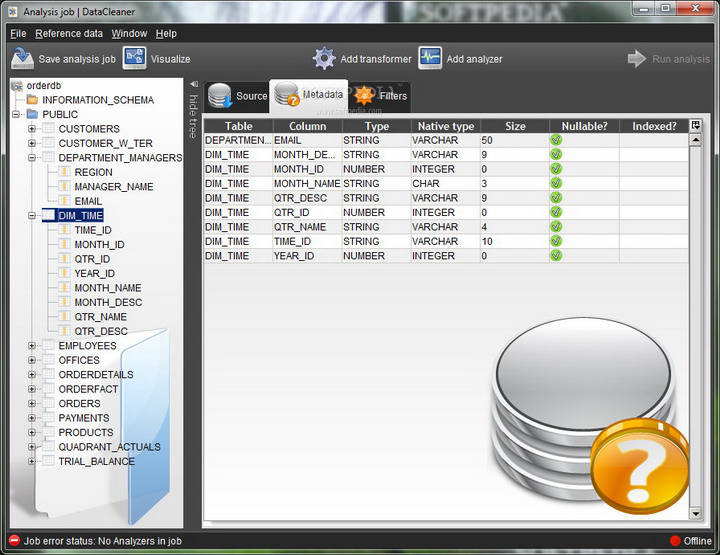Expand the PAYMENTS table node

pyautogui.click(x=32, y=418)
